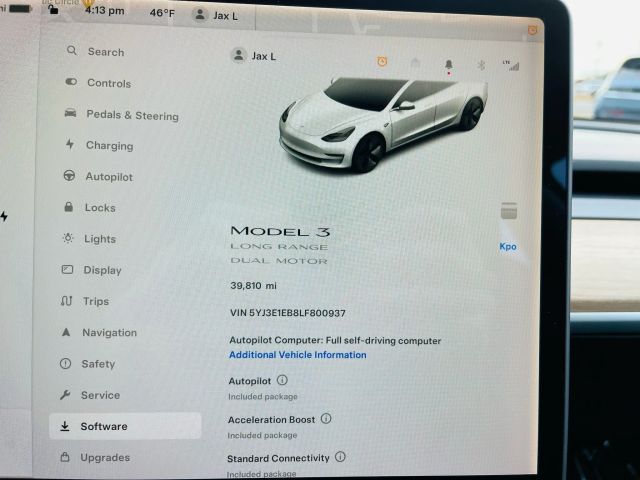The image size is (640, 480).
Task: Show info for Acceleration Boost package
Action: (x=326, y=418)
